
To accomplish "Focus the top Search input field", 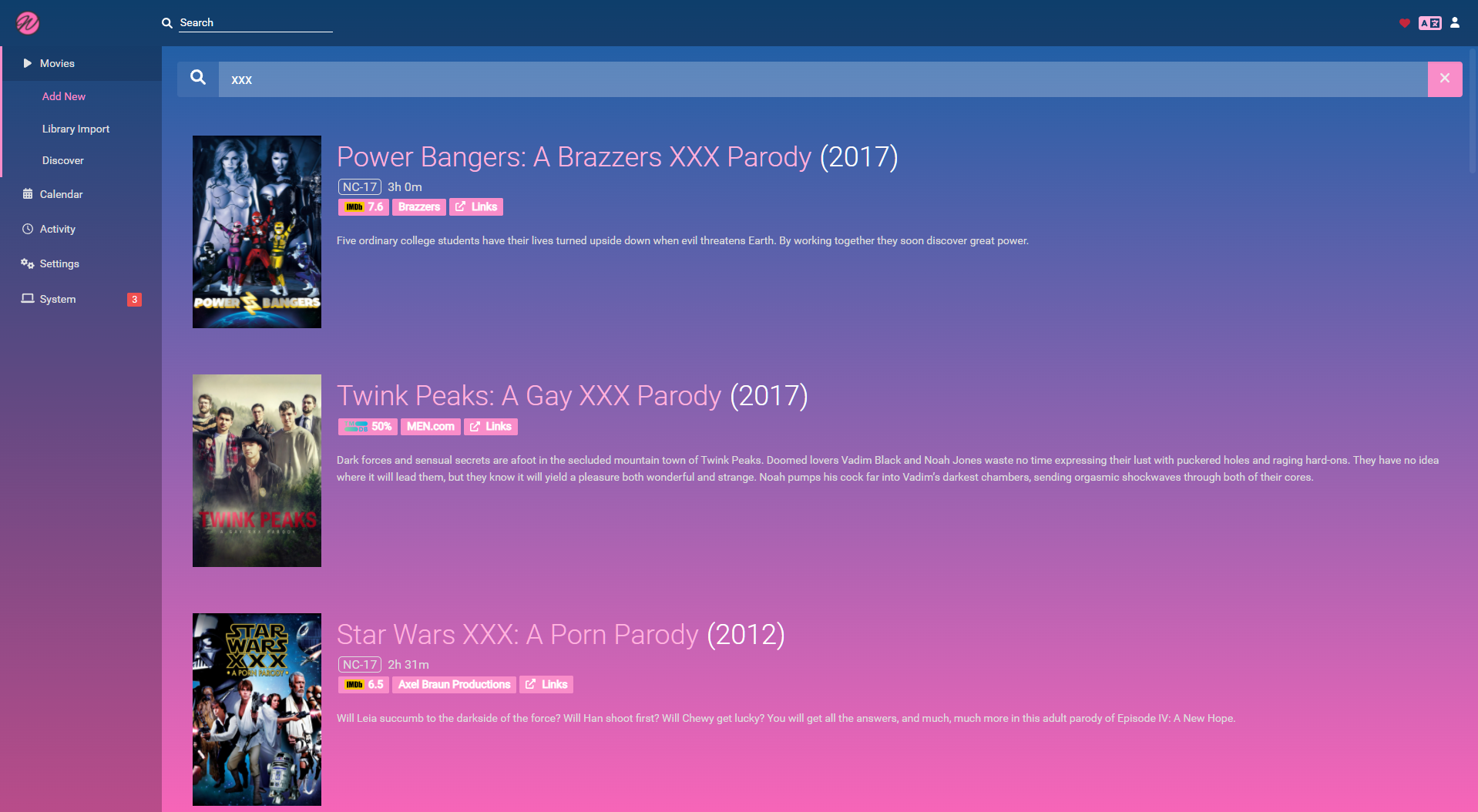I will tap(255, 23).
